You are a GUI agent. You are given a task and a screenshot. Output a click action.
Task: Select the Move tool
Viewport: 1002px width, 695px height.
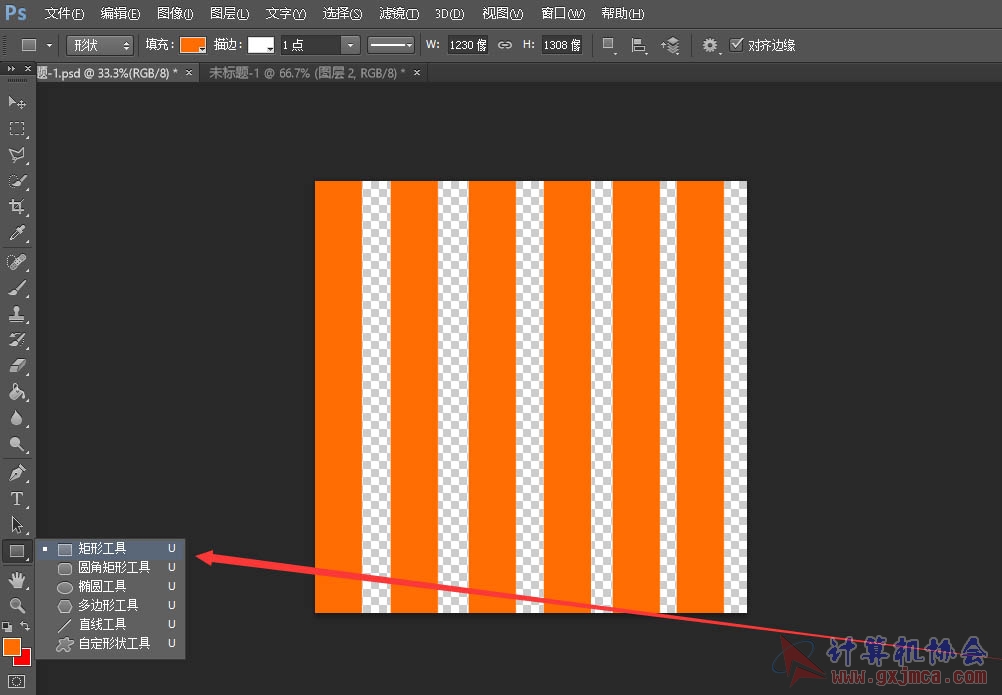(x=17, y=102)
